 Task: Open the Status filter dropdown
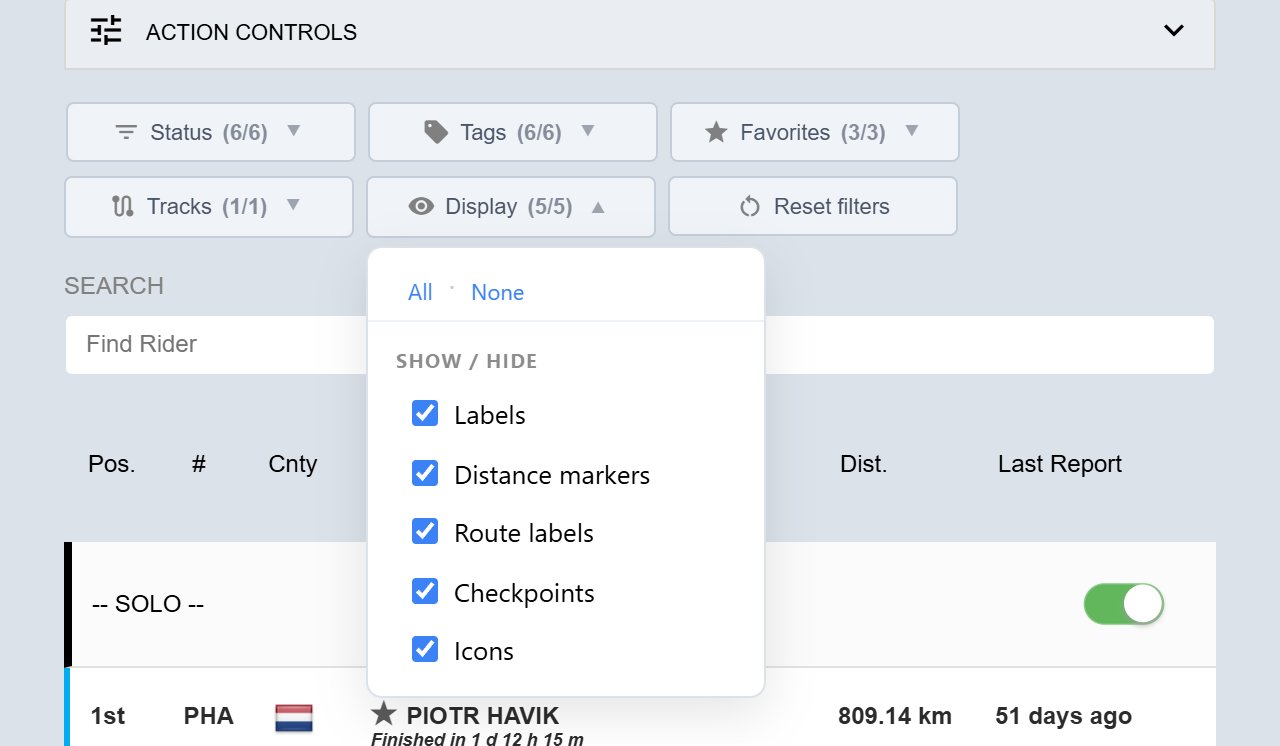(x=211, y=132)
